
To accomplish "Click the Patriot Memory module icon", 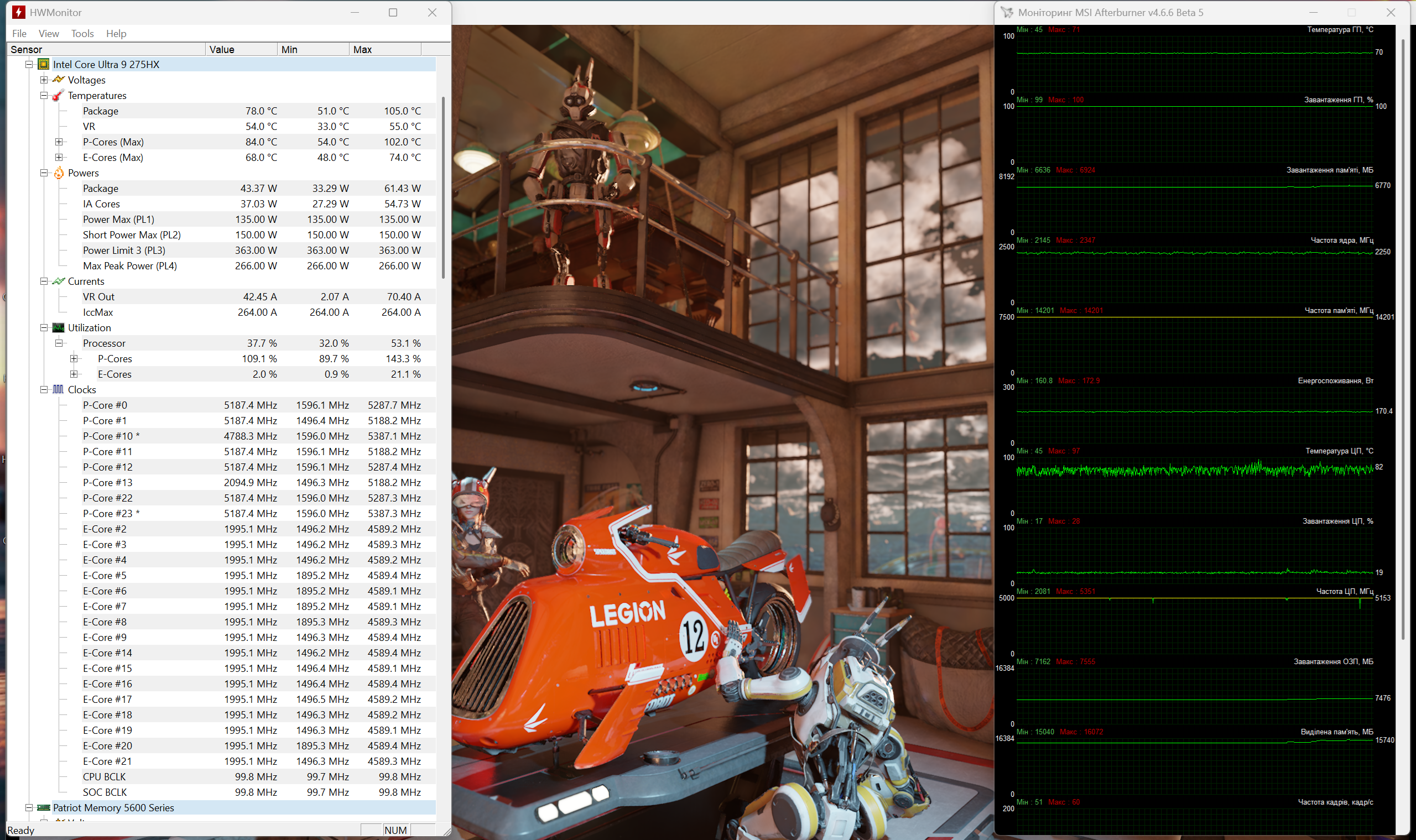I will (x=44, y=808).
